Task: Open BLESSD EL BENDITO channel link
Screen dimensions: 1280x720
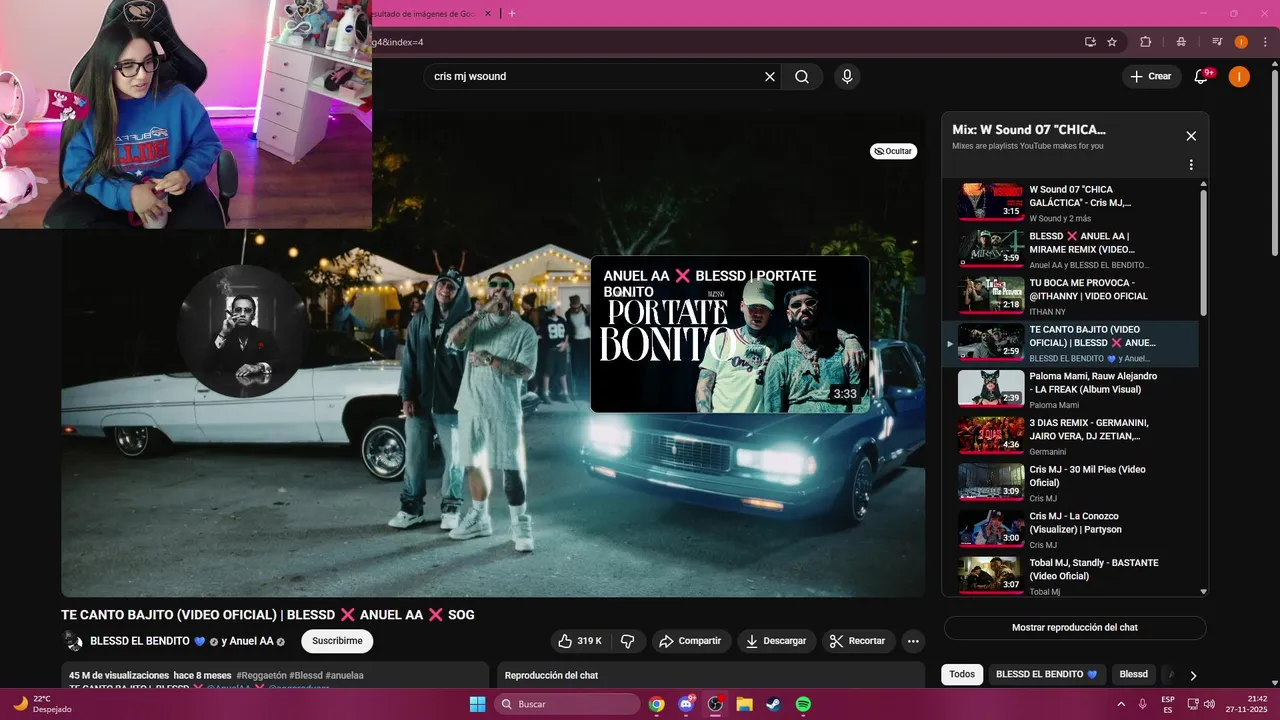Action: pyautogui.click(x=140, y=641)
